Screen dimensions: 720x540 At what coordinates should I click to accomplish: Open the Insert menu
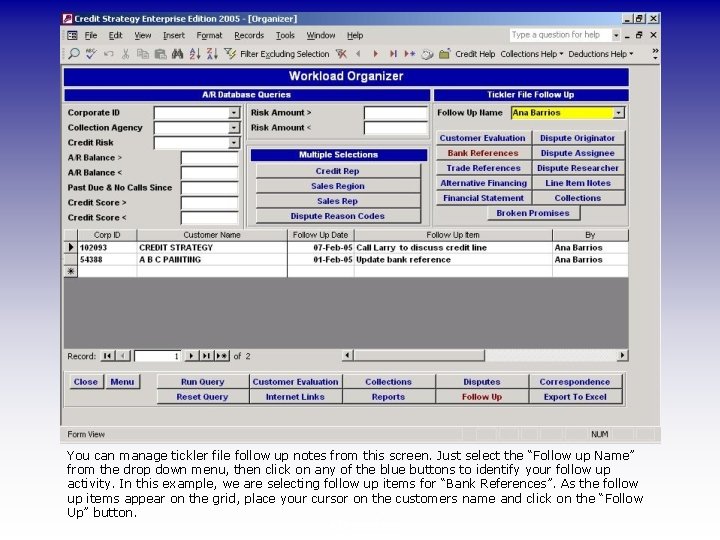pos(174,35)
